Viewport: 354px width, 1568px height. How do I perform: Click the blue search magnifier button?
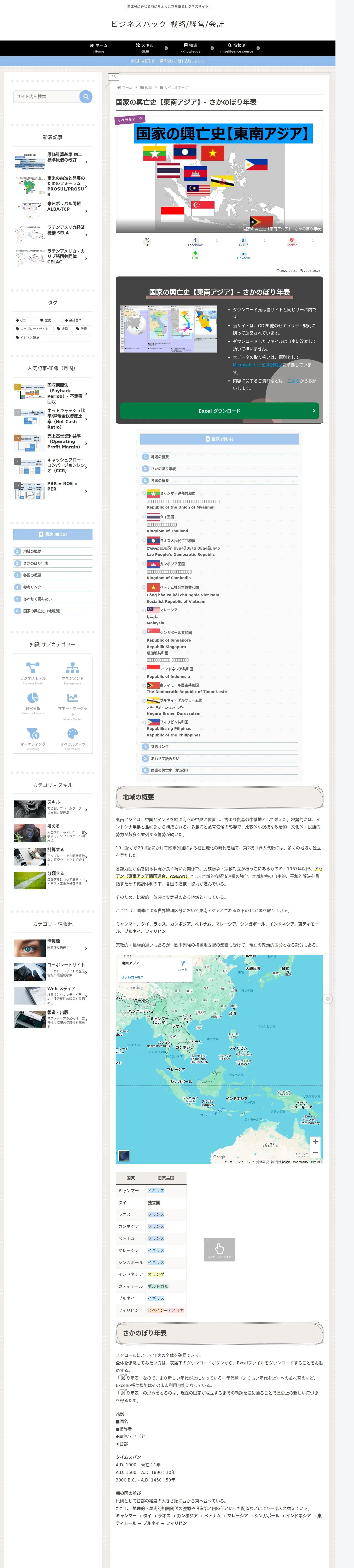click(x=86, y=96)
